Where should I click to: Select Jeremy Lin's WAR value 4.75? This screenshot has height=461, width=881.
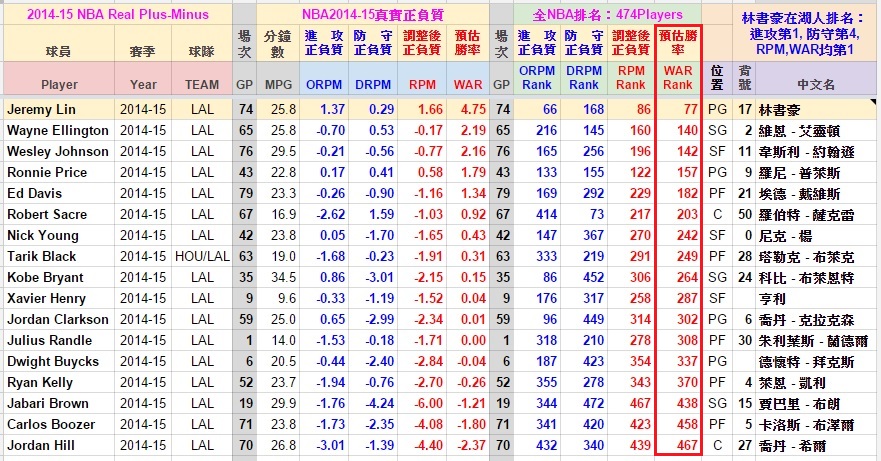click(x=467, y=109)
